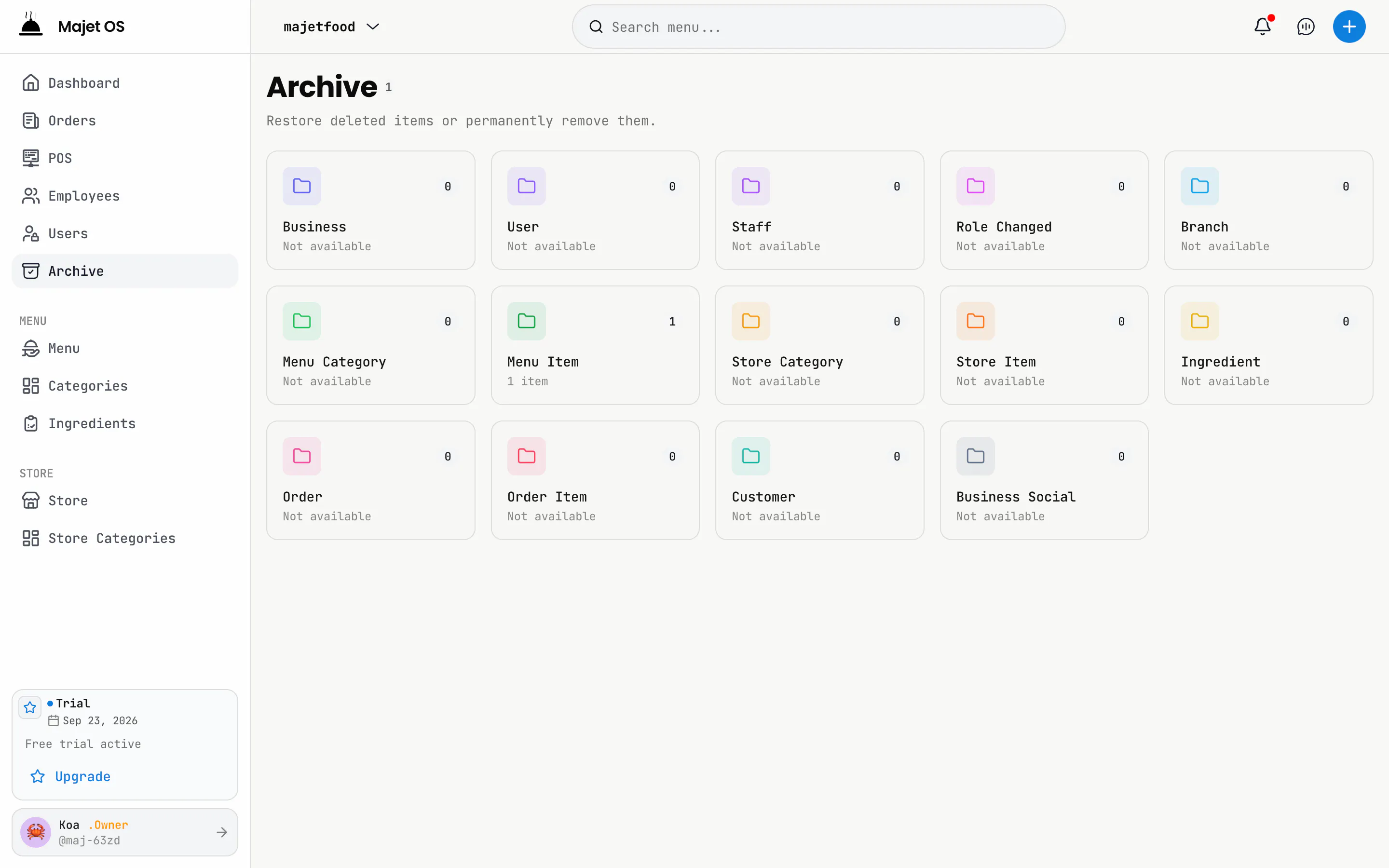The image size is (1389, 868).
Task: Click the Trial star badge icon
Action: pyautogui.click(x=30, y=707)
